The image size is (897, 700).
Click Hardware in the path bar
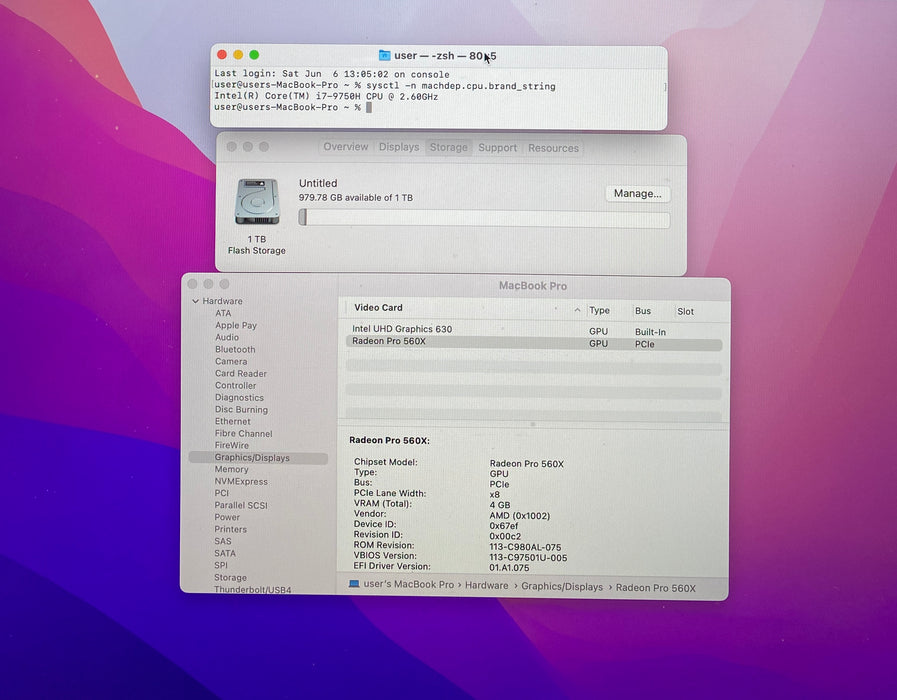(x=486, y=585)
